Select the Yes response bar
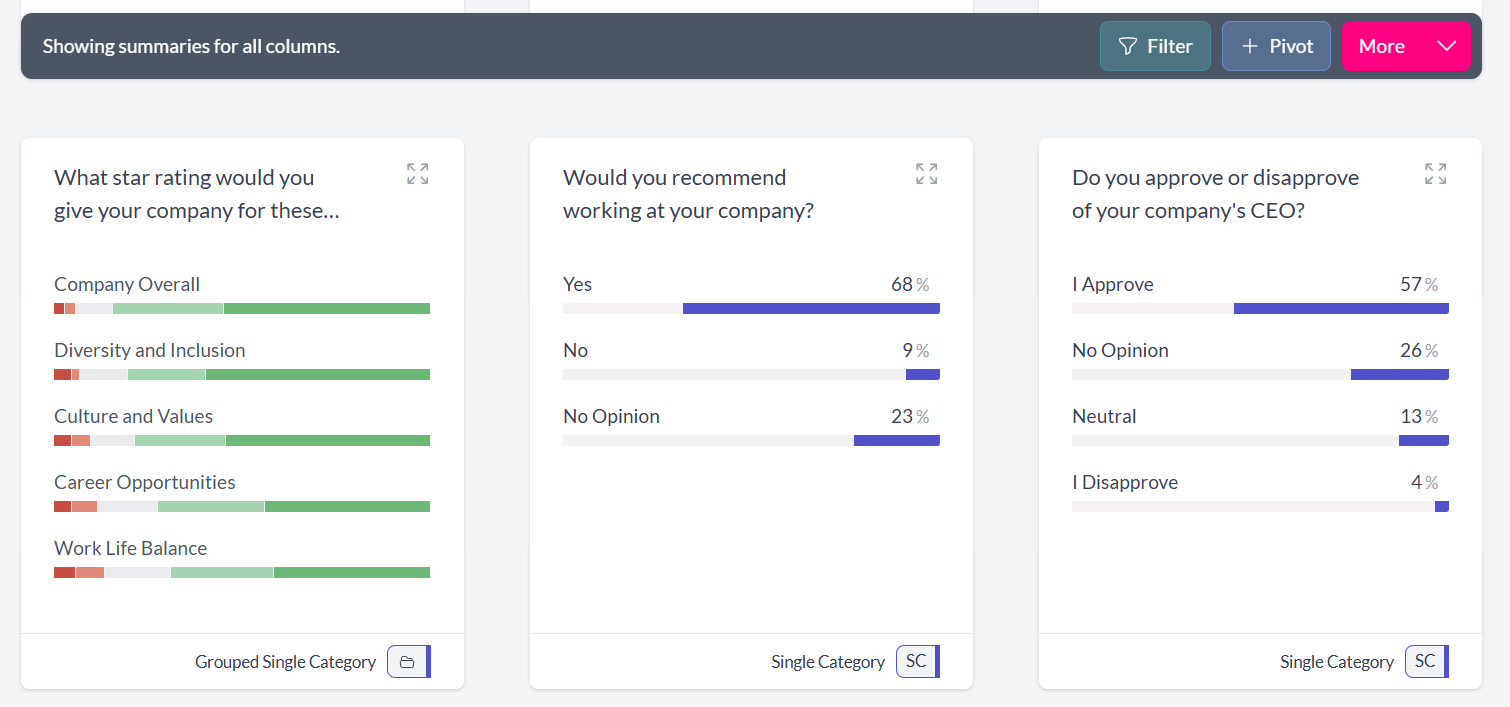Image resolution: width=1510 pixels, height=707 pixels. pos(751,309)
